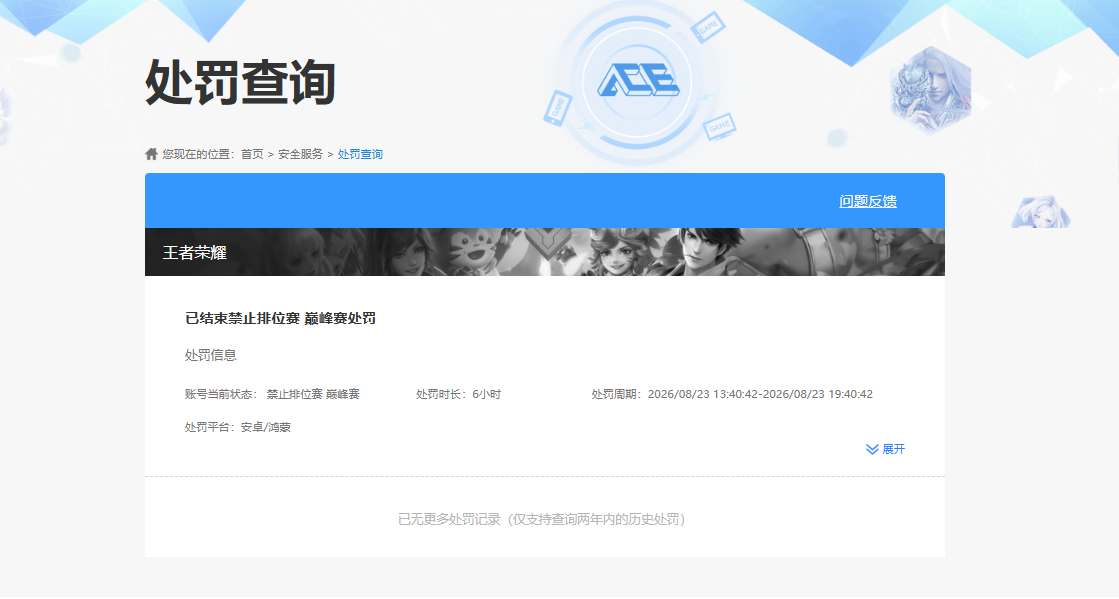Select the 处罚查询 breadcrumb link
This screenshot has height=599, width=1119.
(x=360, y=154)
